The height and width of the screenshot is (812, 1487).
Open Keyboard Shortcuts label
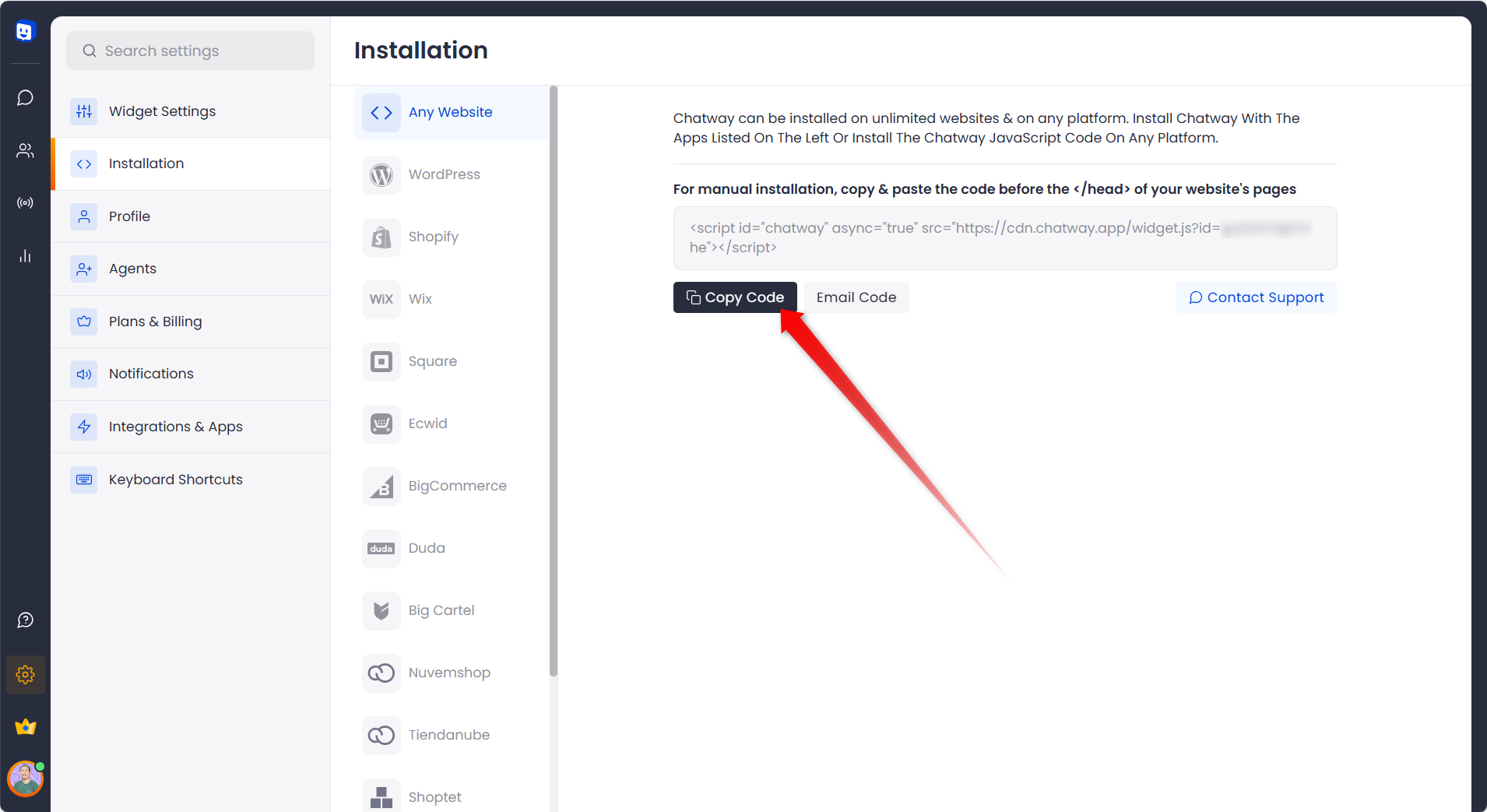coord(176,480)
